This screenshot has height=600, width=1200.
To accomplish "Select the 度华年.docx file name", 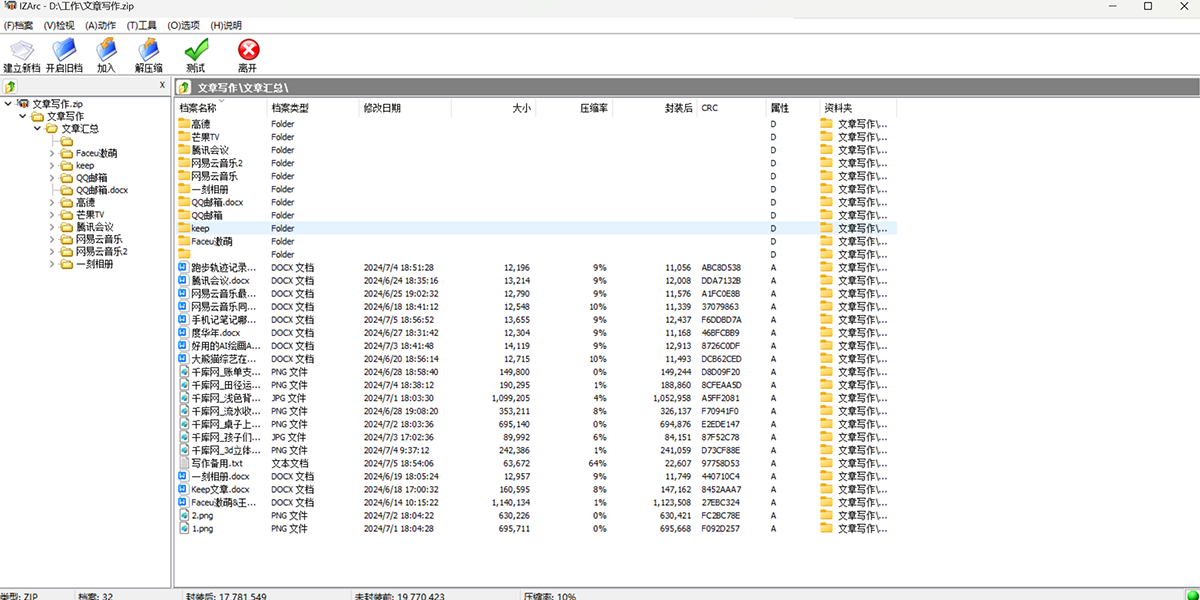I will 215,332.
